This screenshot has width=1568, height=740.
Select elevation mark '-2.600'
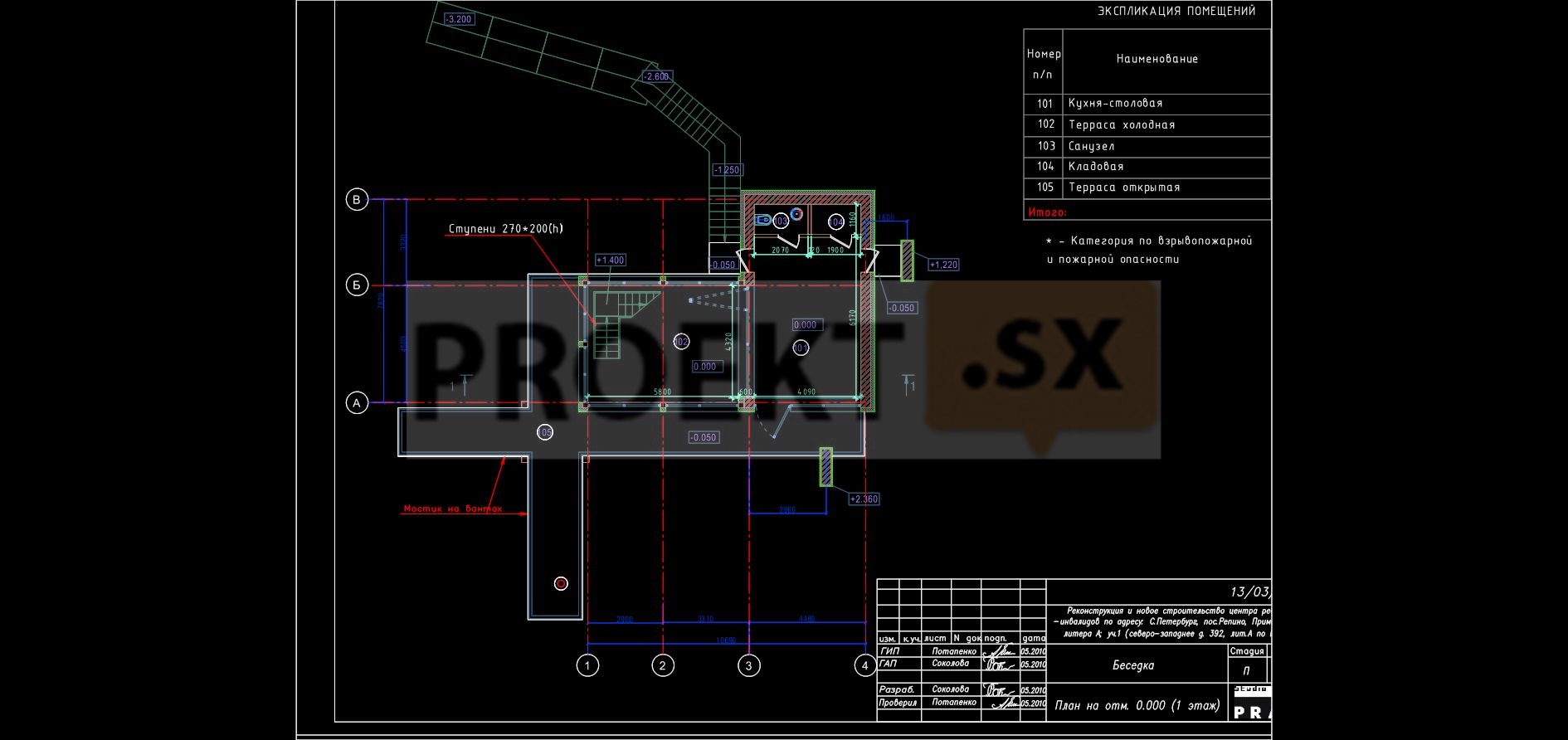coord(656,76)
